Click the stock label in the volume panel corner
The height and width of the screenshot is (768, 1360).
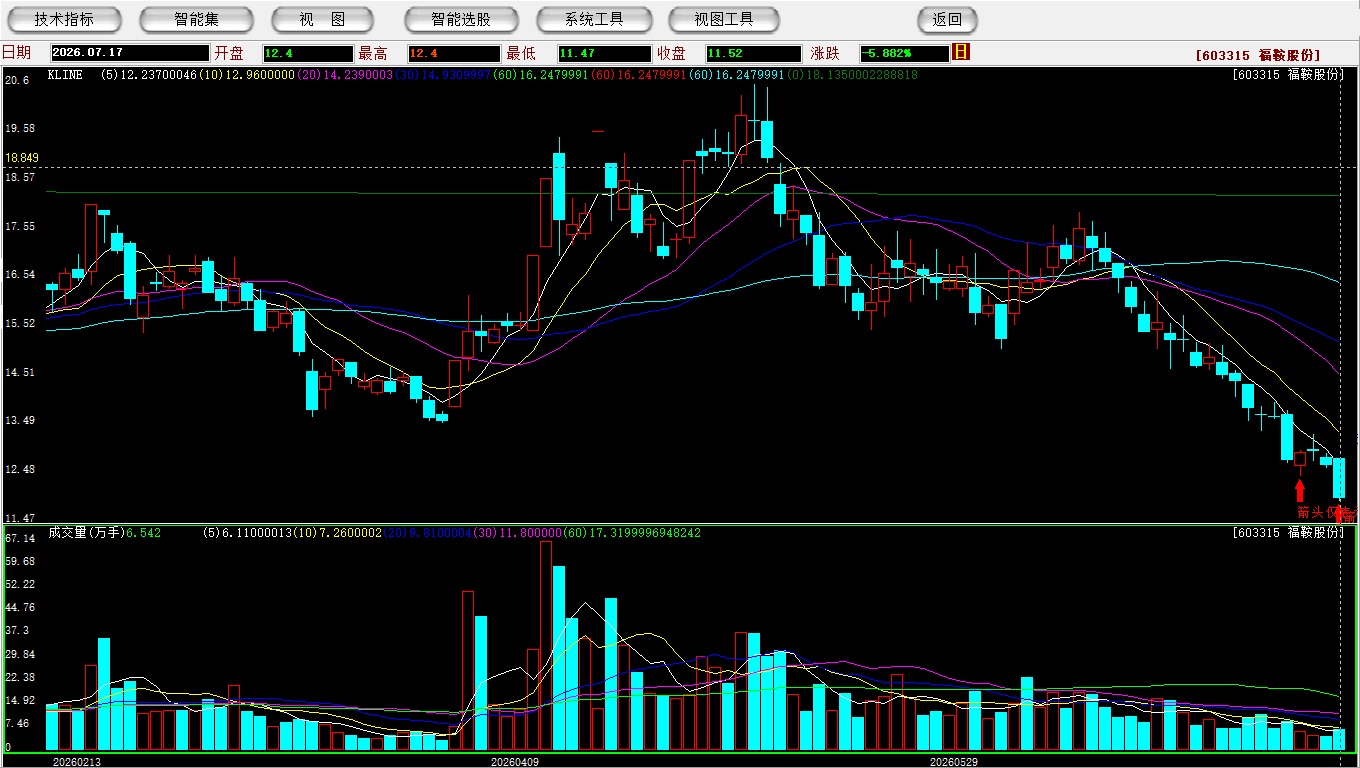point(1288,533)
